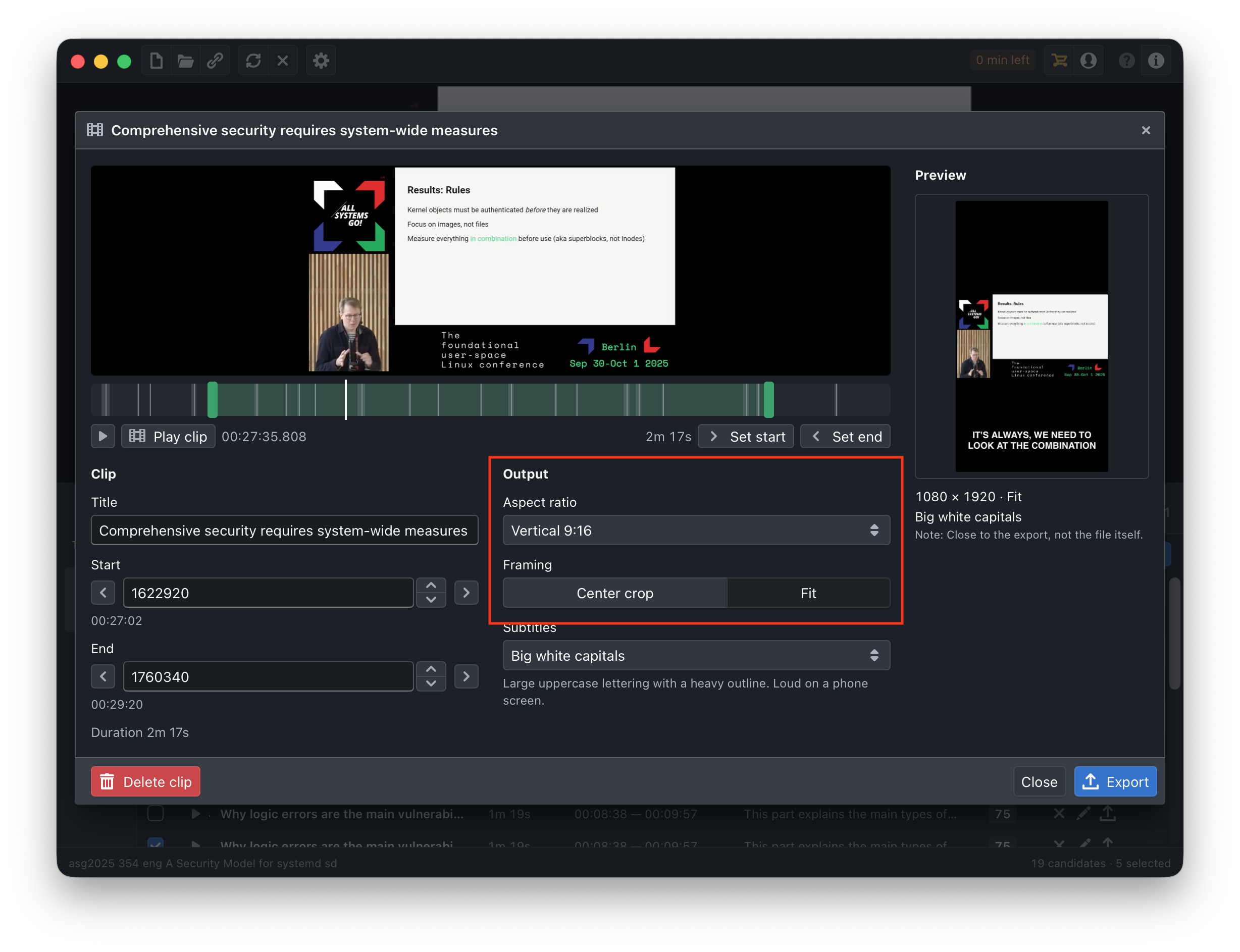The height and width of the screenshot is (952, 1240).
Task: Decrease the End value with the down stepper
Action: (431, 684)
